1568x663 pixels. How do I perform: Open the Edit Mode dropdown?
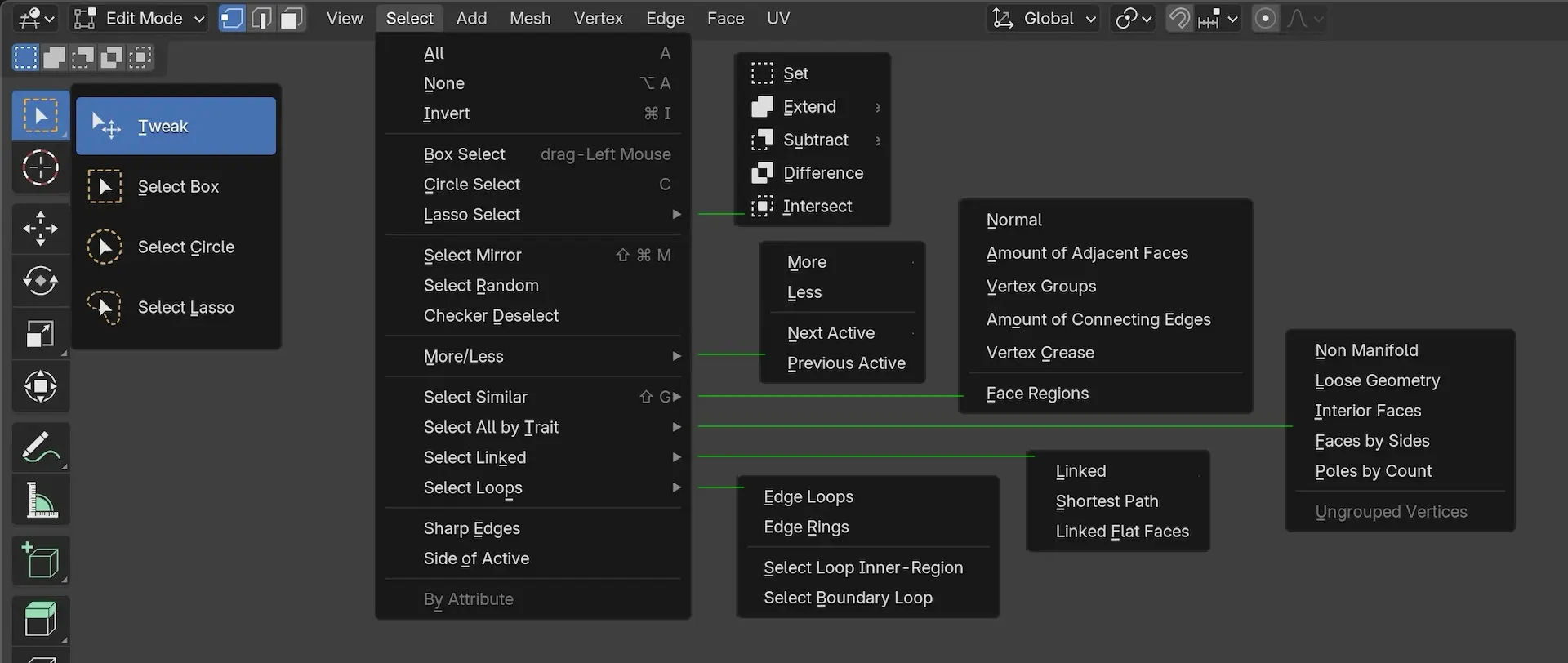click(139, 18)
